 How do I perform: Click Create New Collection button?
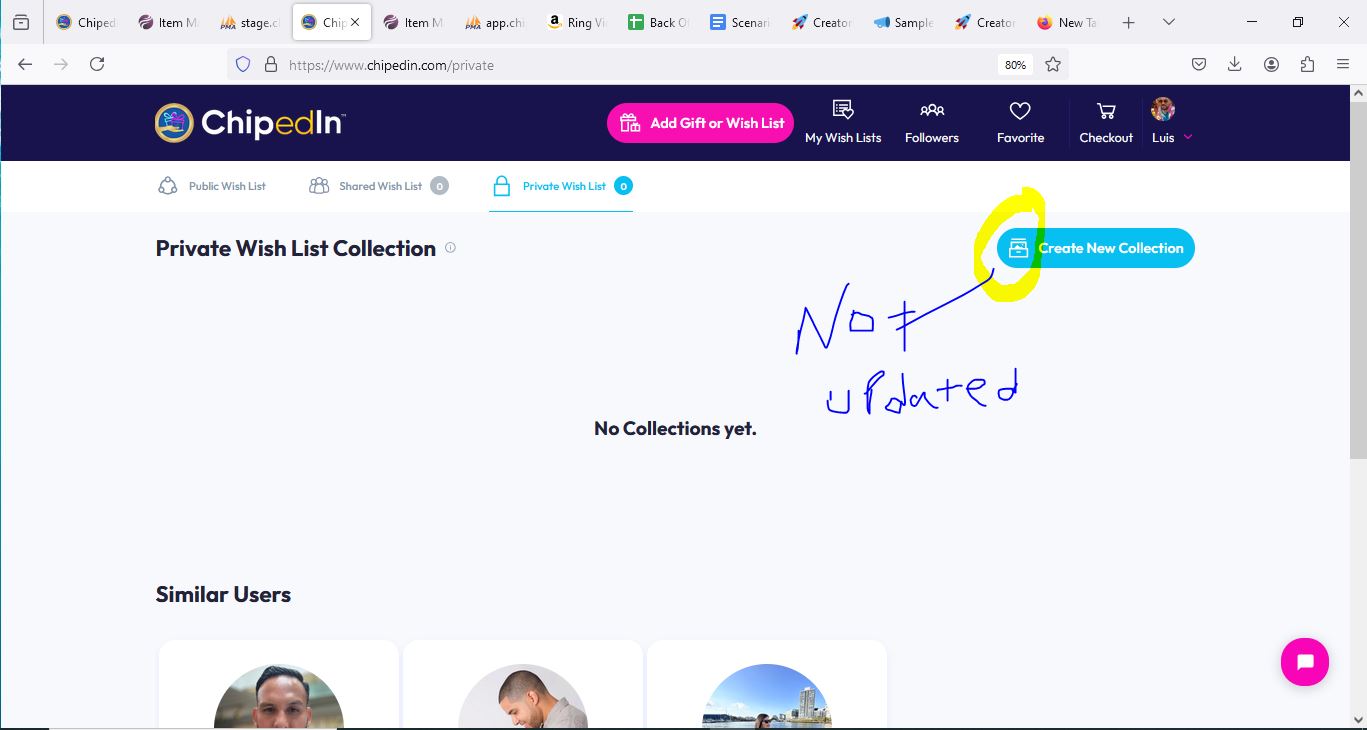(1096, 248)
